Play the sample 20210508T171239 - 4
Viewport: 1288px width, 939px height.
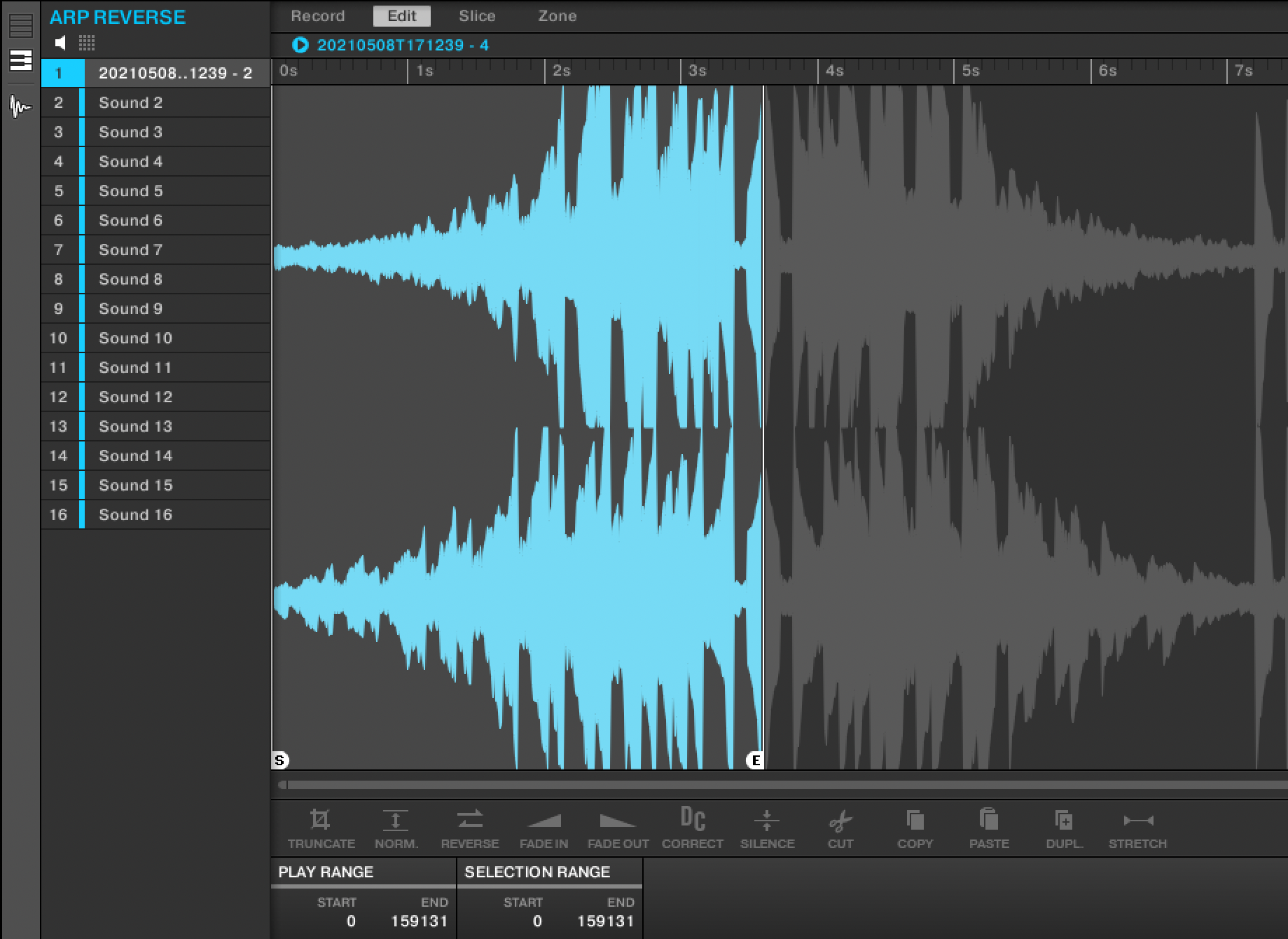point(300,46)
